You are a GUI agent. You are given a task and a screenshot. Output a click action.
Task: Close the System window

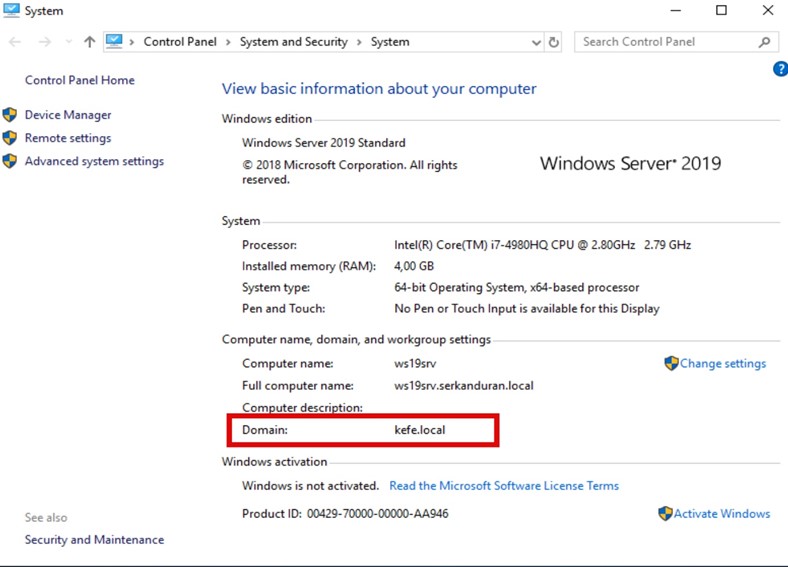(x=767, y=11)
